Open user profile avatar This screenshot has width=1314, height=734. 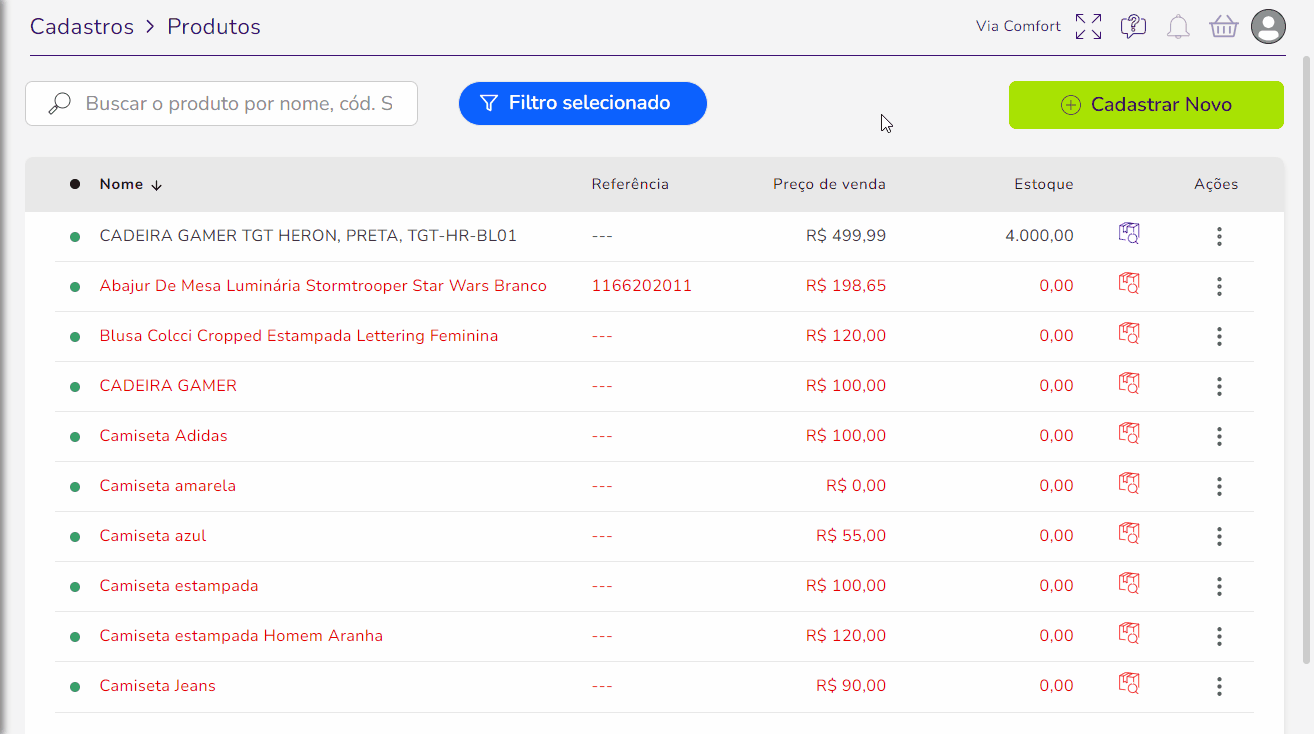(1268, 27)
